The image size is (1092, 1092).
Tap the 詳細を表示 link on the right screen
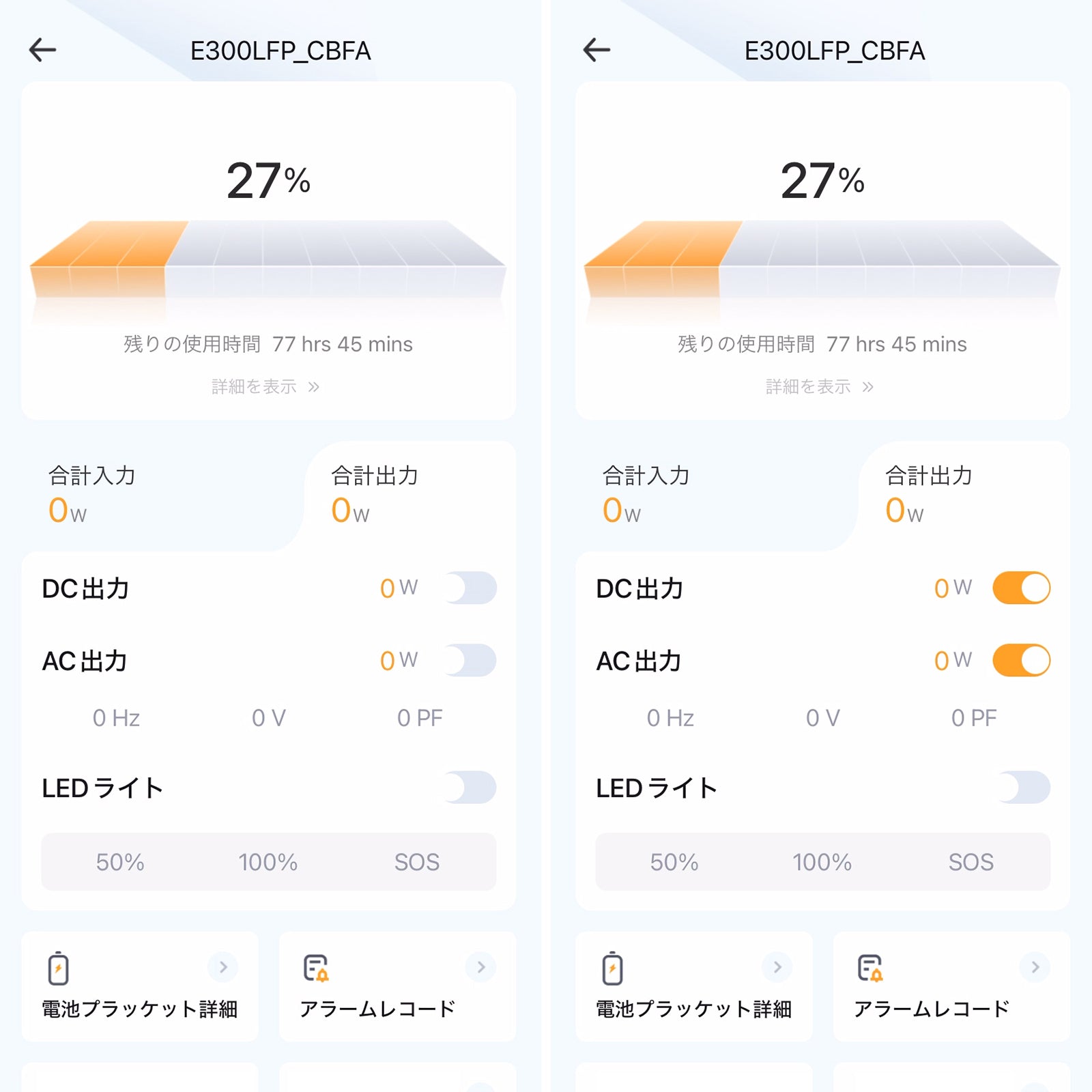pos(809,387)
